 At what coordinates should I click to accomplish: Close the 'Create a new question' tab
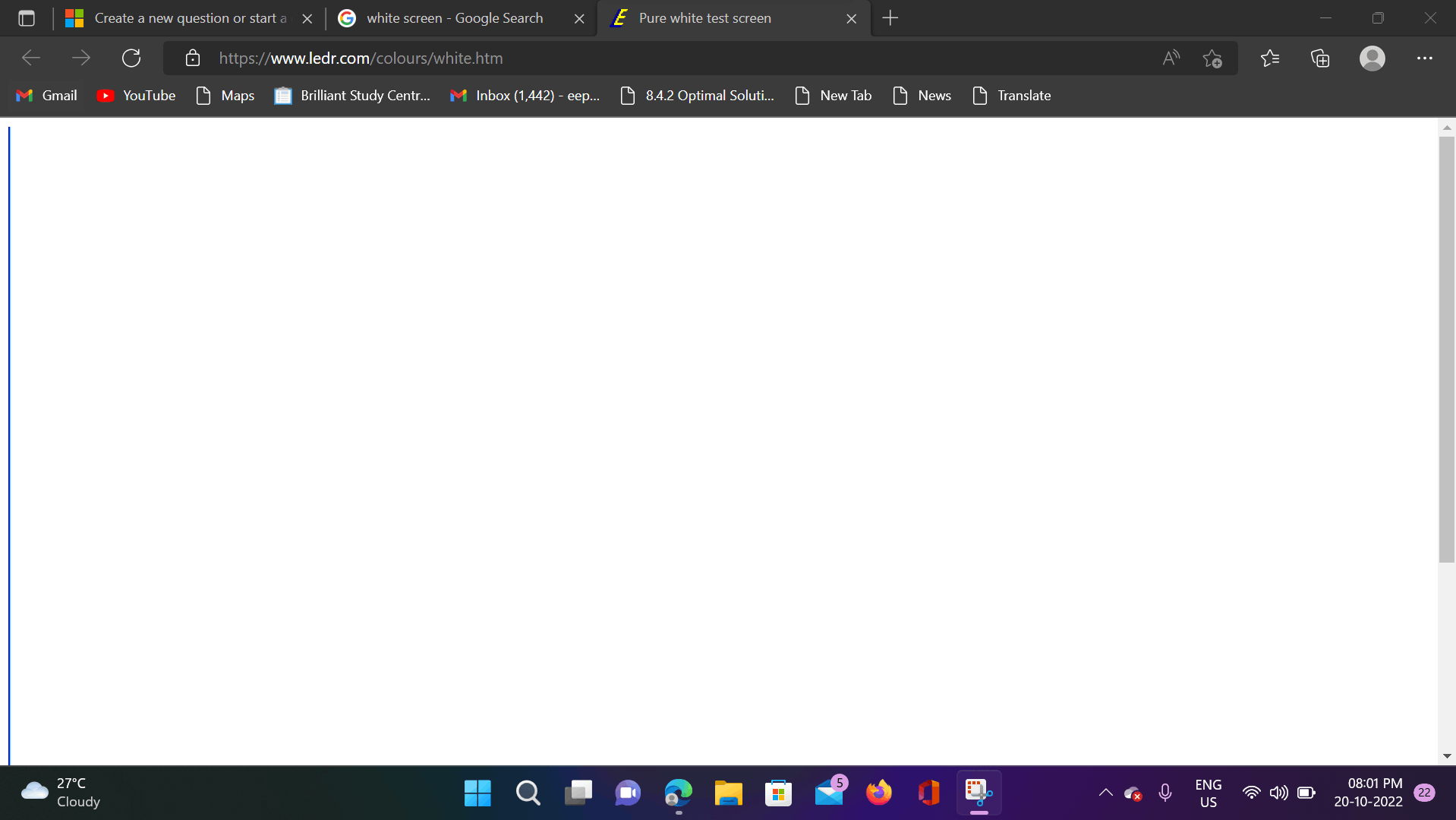pyautogui.click(x=307, y=18)
